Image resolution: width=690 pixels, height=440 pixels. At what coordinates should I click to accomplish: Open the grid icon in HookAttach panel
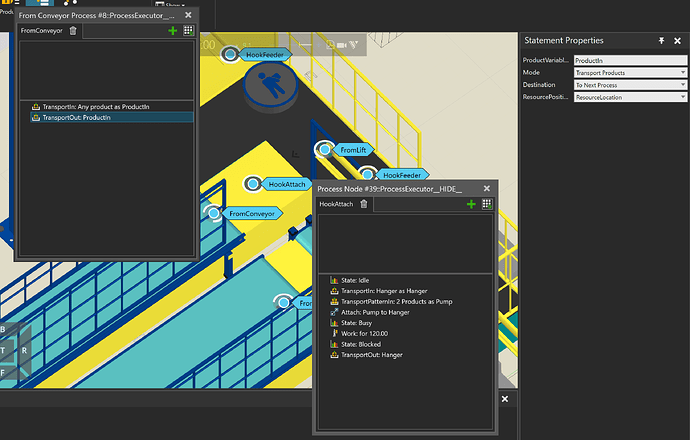[x=487, y=204]
